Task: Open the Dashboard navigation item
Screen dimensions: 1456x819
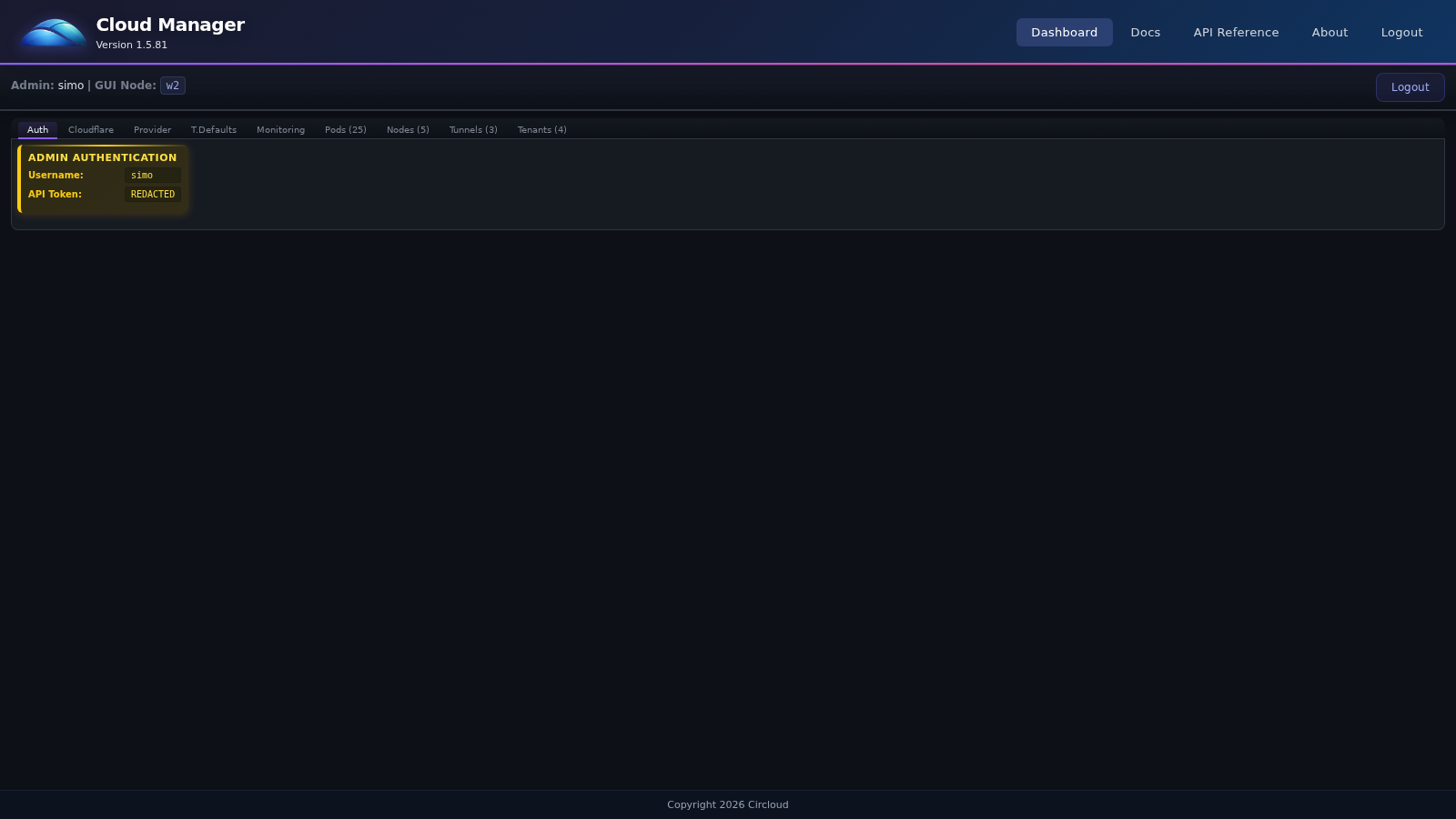Action: (1064, 32)
